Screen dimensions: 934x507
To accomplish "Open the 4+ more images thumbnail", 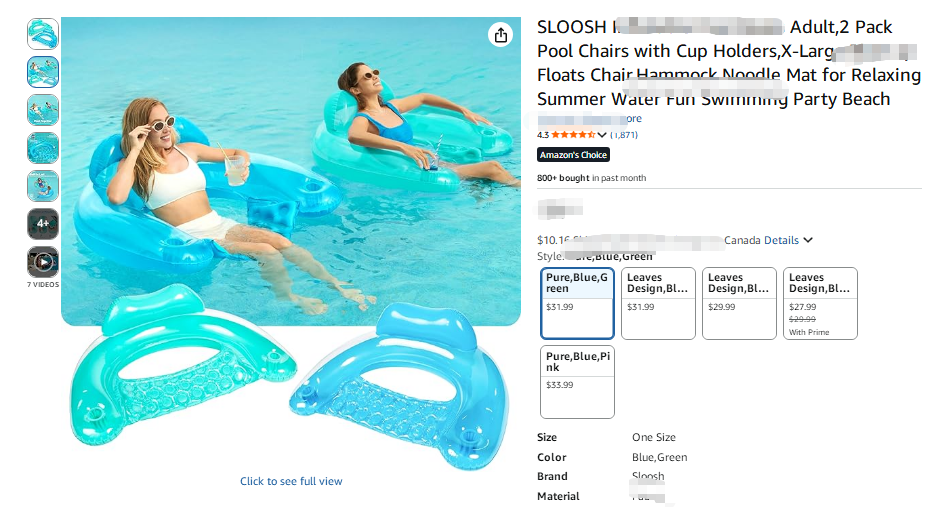I will [x=43, y=224].
